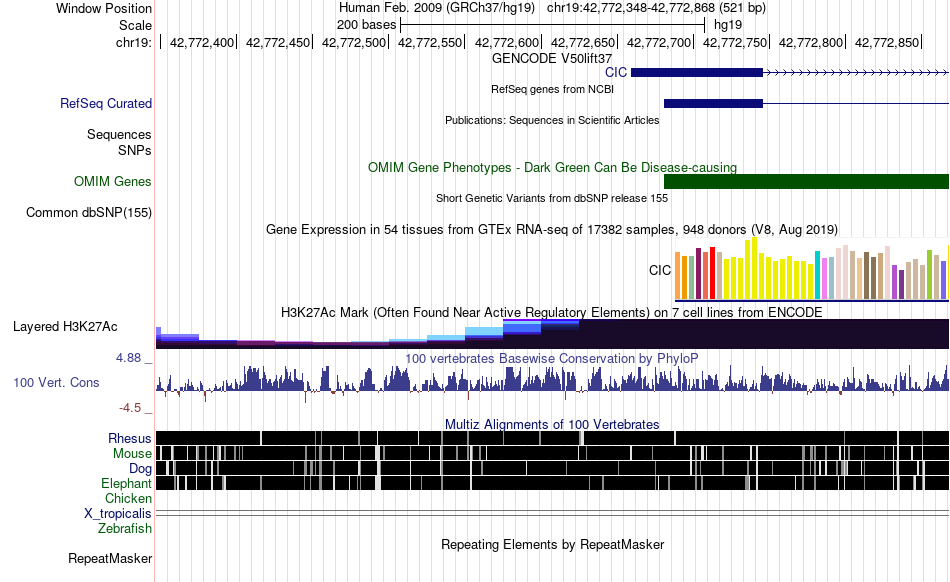Click the Scale label
Screen dimensions: 950x582
pyautogui.click(x=135, y=25)
